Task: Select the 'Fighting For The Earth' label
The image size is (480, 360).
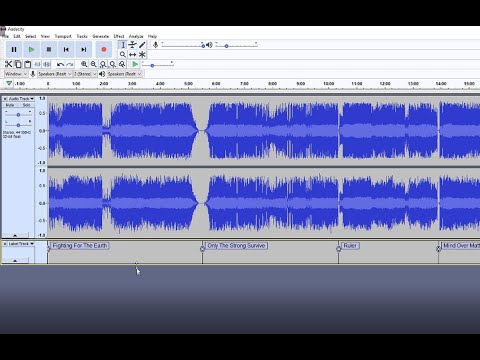Action: 80,246
